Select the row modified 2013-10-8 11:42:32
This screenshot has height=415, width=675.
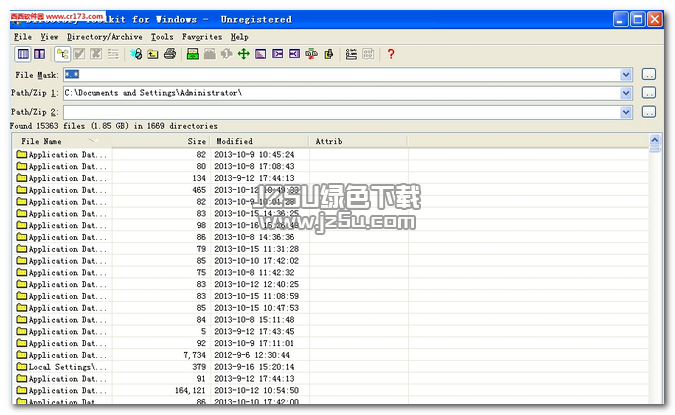(331, 273)
